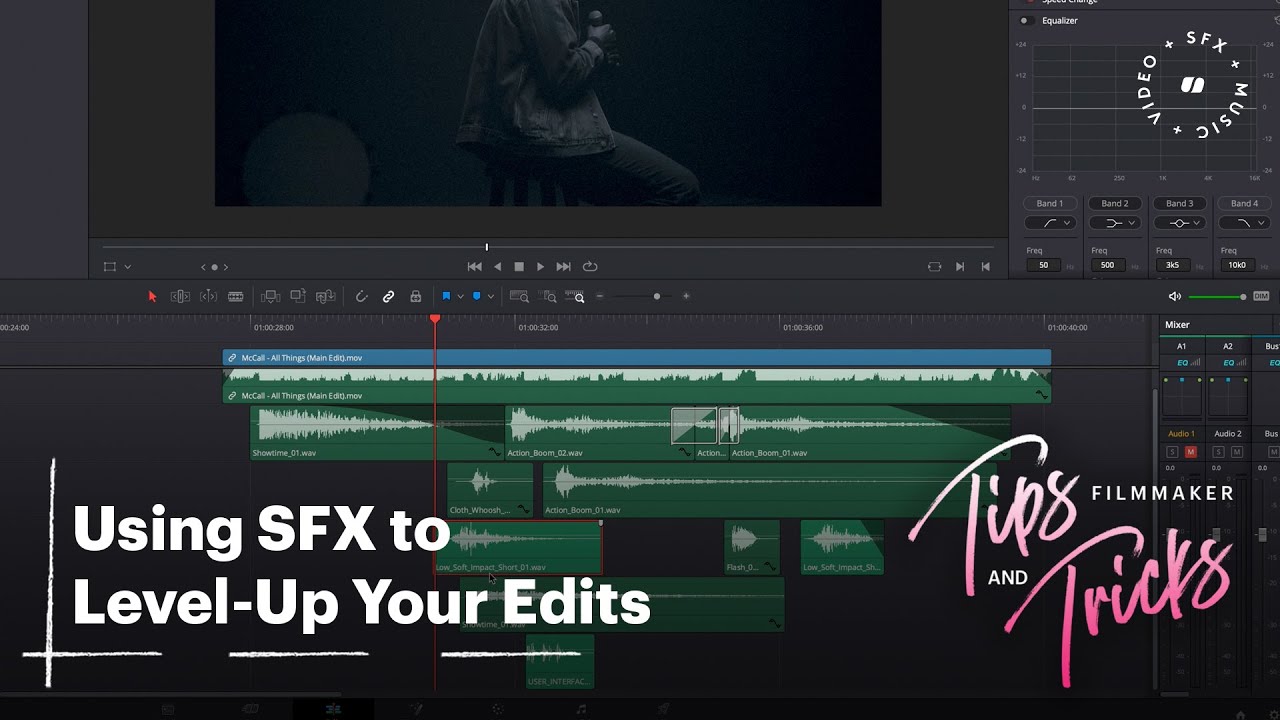Open the EQ for mixer channel A2
This screenshot has width=1280, height=720.
(1228, 362)
